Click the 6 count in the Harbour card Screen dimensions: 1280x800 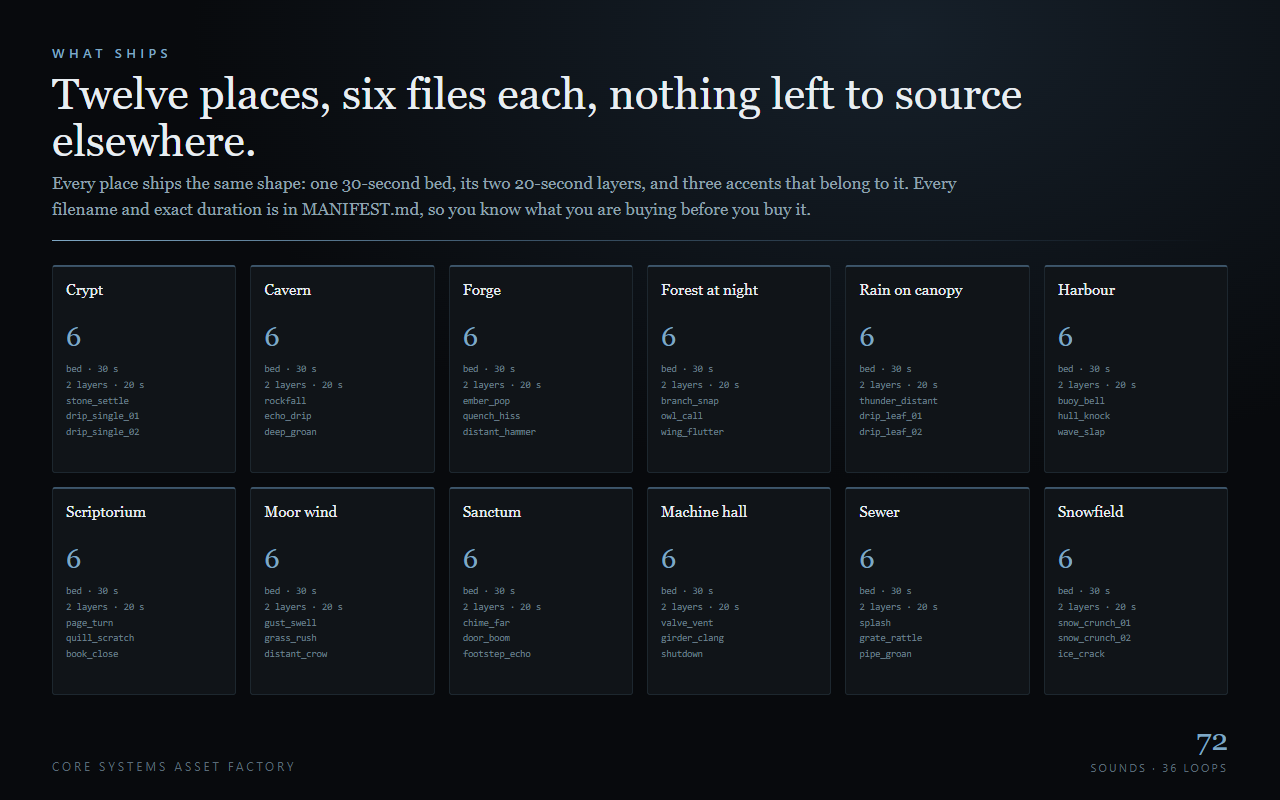coord(1065,337)
